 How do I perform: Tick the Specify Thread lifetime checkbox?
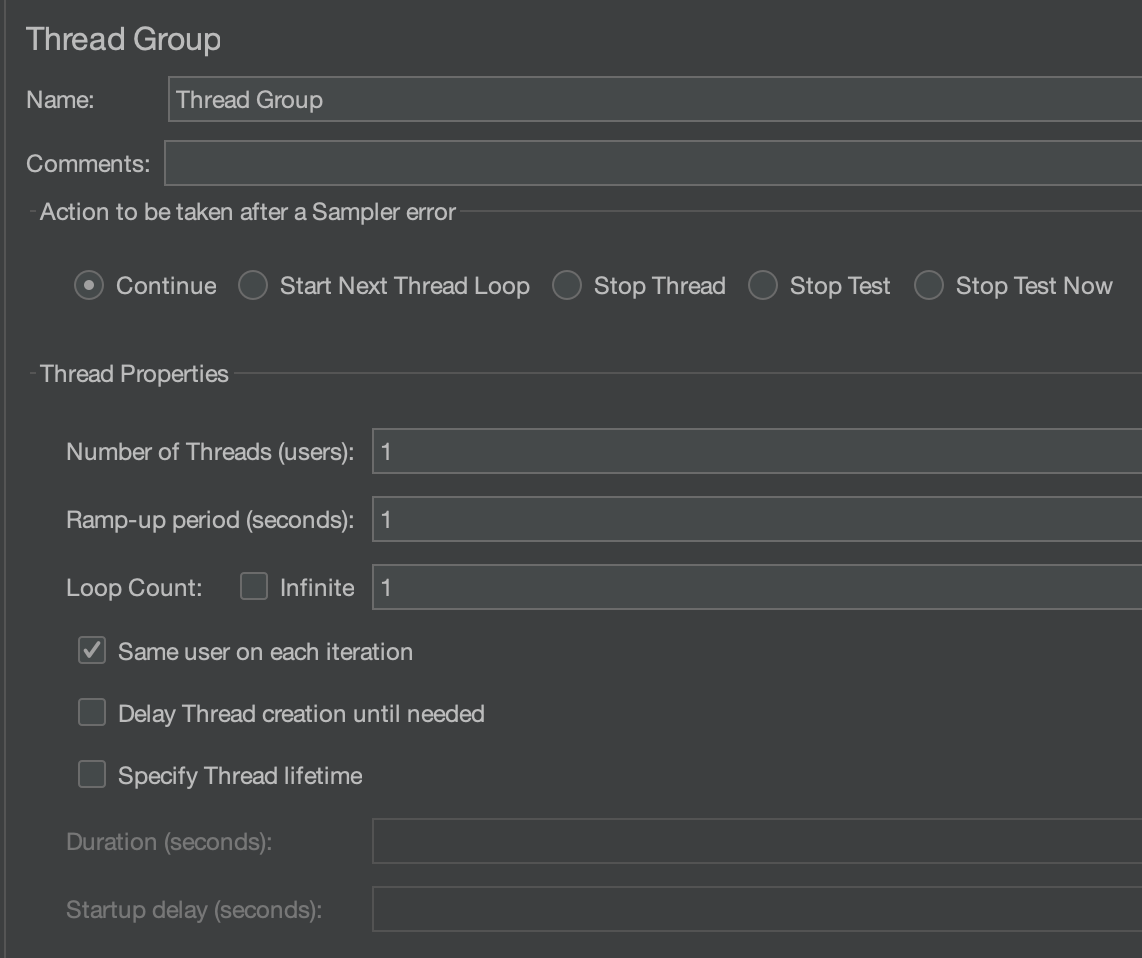pos(92,774)
